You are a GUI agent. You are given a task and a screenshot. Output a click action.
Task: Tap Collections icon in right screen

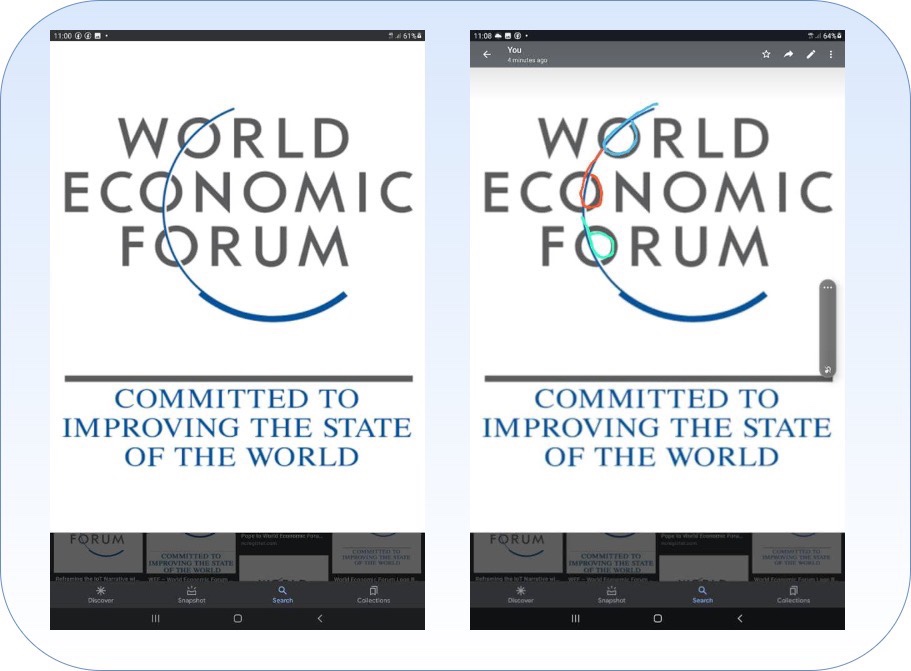click(x=793, y=594)
